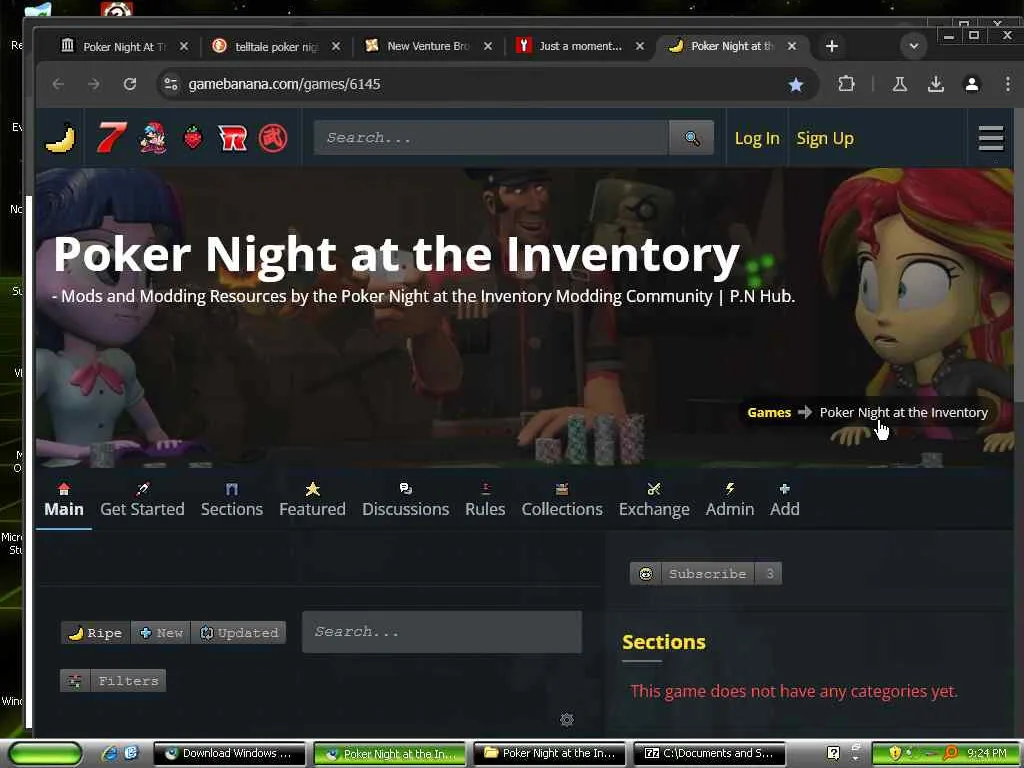The width and height of the screenshot is (1024, 768).
Task: Click the site information icon in address bar
Action: point(171,84)
